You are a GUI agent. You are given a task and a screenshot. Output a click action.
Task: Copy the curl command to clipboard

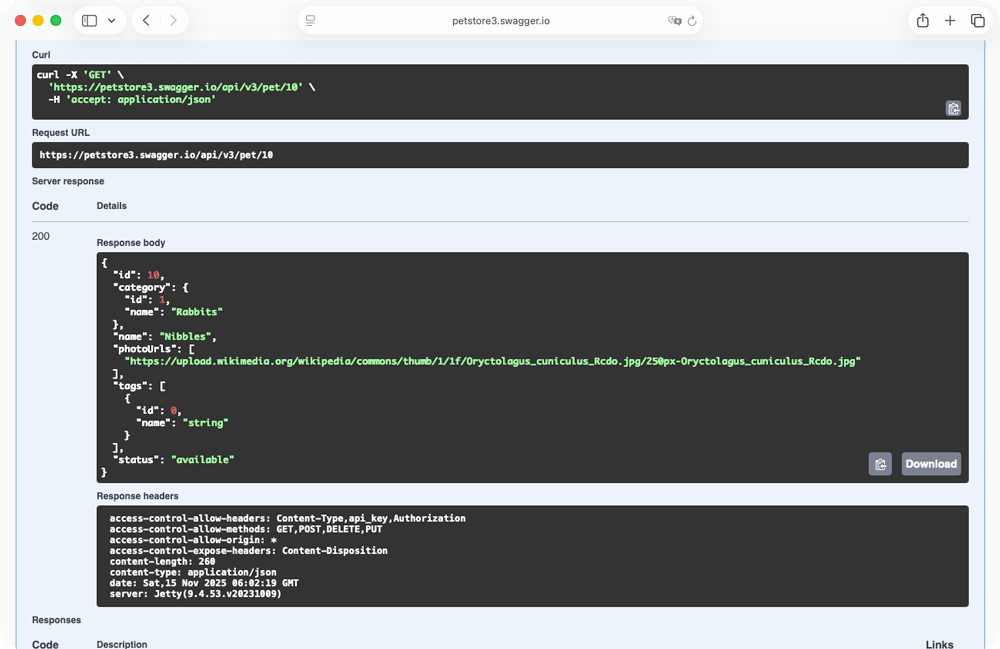pyautogui.click(x=953, y=108)
